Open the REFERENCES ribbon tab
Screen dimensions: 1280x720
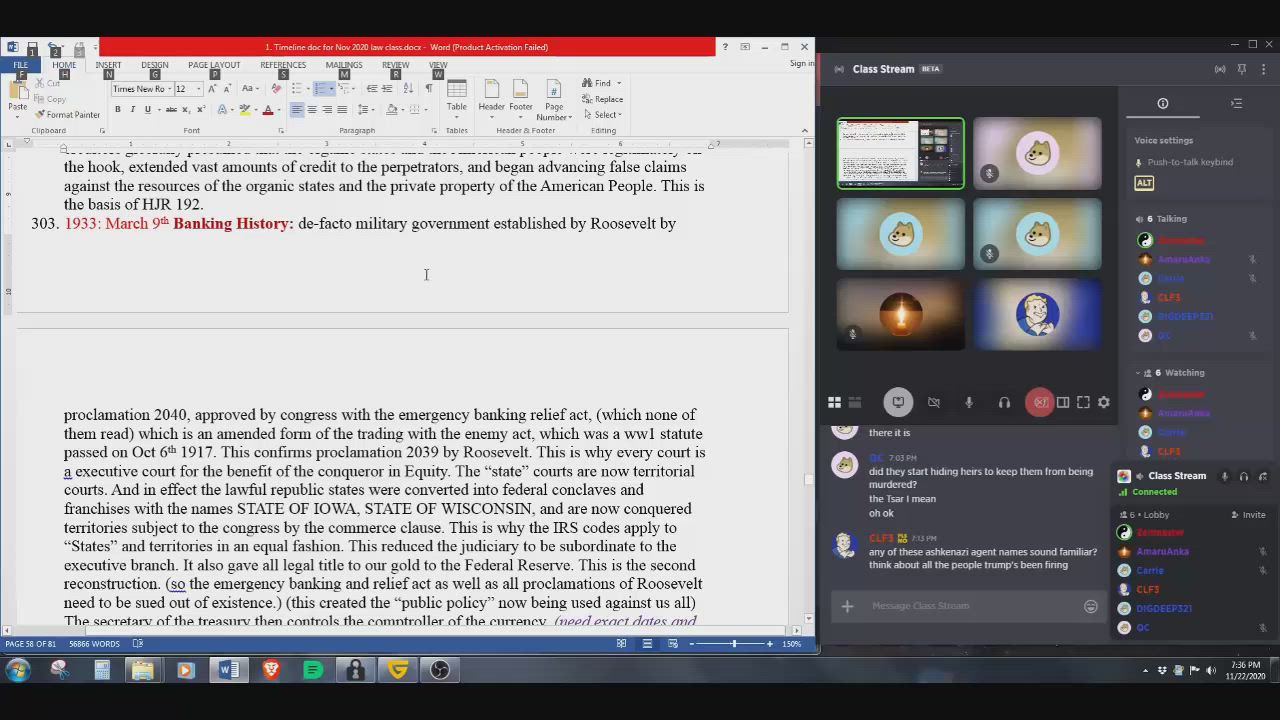[283, 65]
